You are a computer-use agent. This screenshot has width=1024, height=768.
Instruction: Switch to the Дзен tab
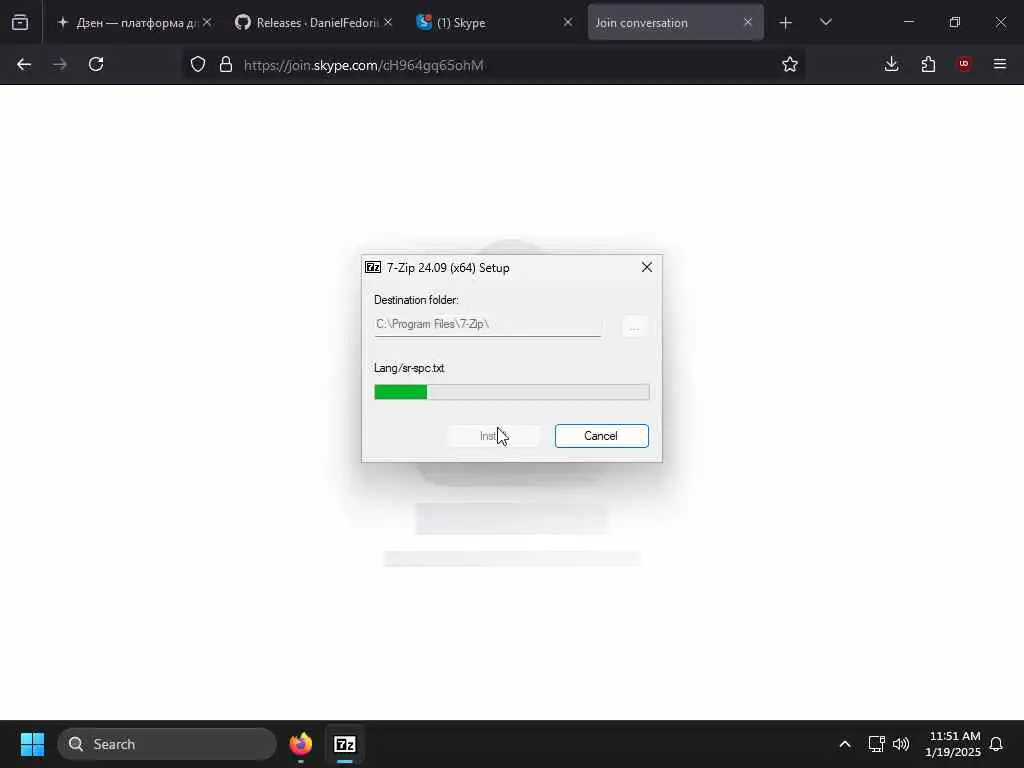point(134,22)
